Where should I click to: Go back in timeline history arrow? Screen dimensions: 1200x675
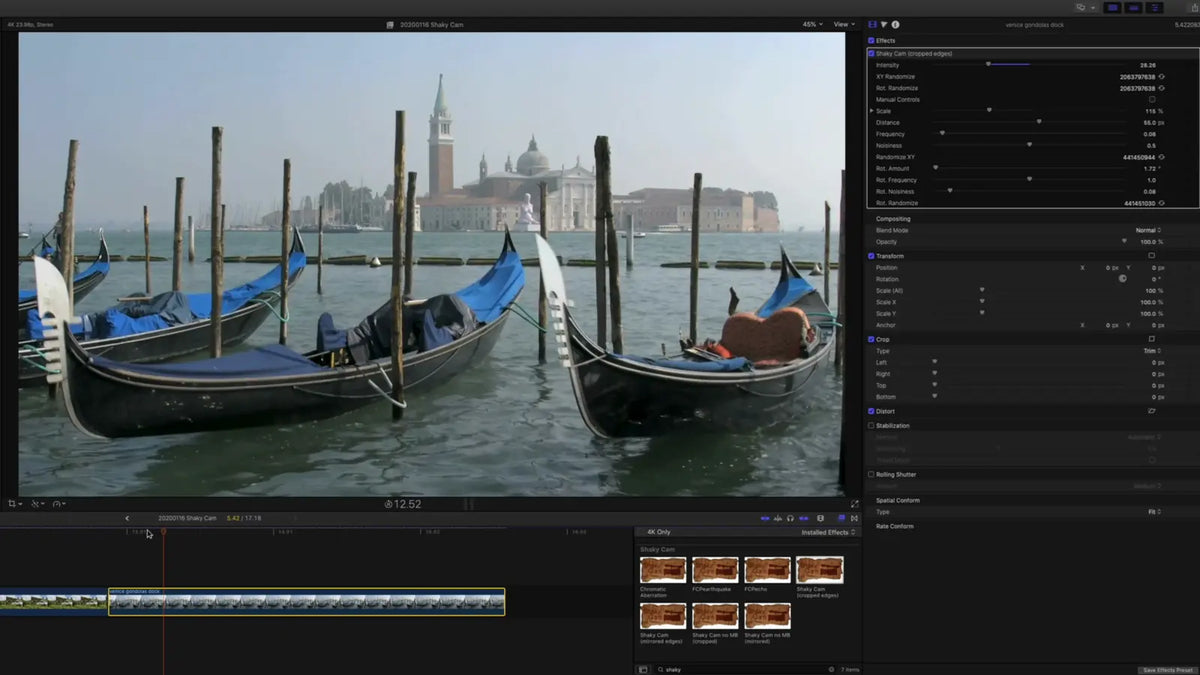click(x=127, y=518)
